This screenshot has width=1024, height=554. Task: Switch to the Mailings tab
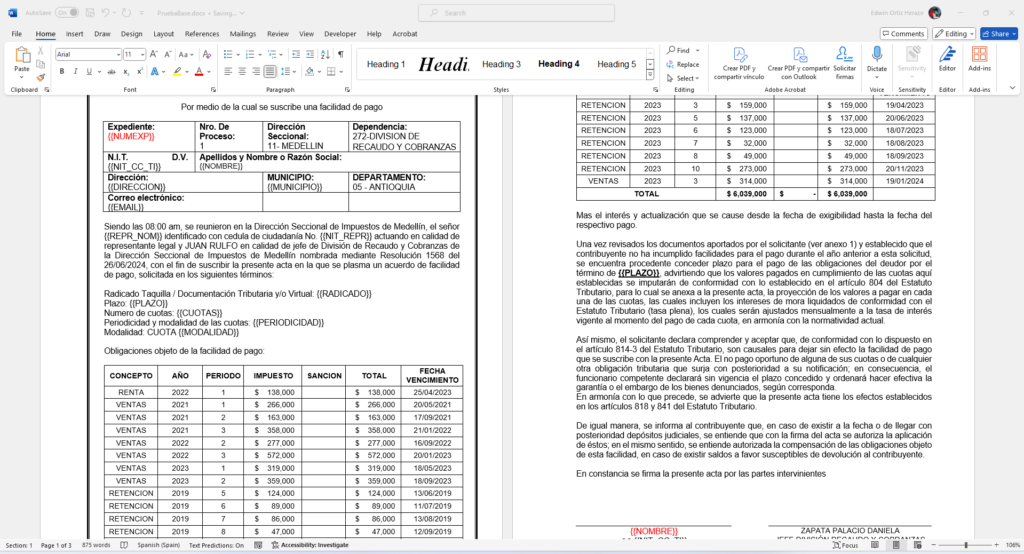tap(243, 33)
